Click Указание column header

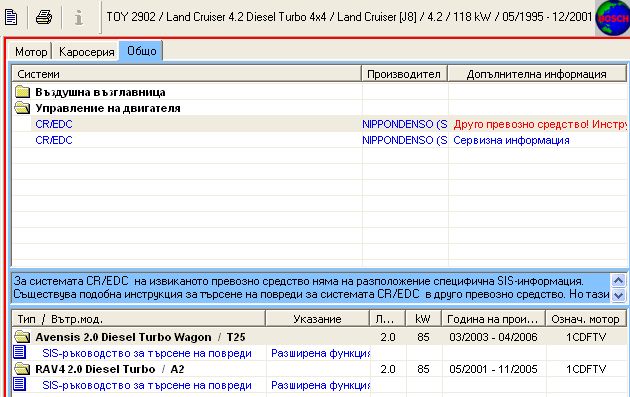click(x=317, y=319)
